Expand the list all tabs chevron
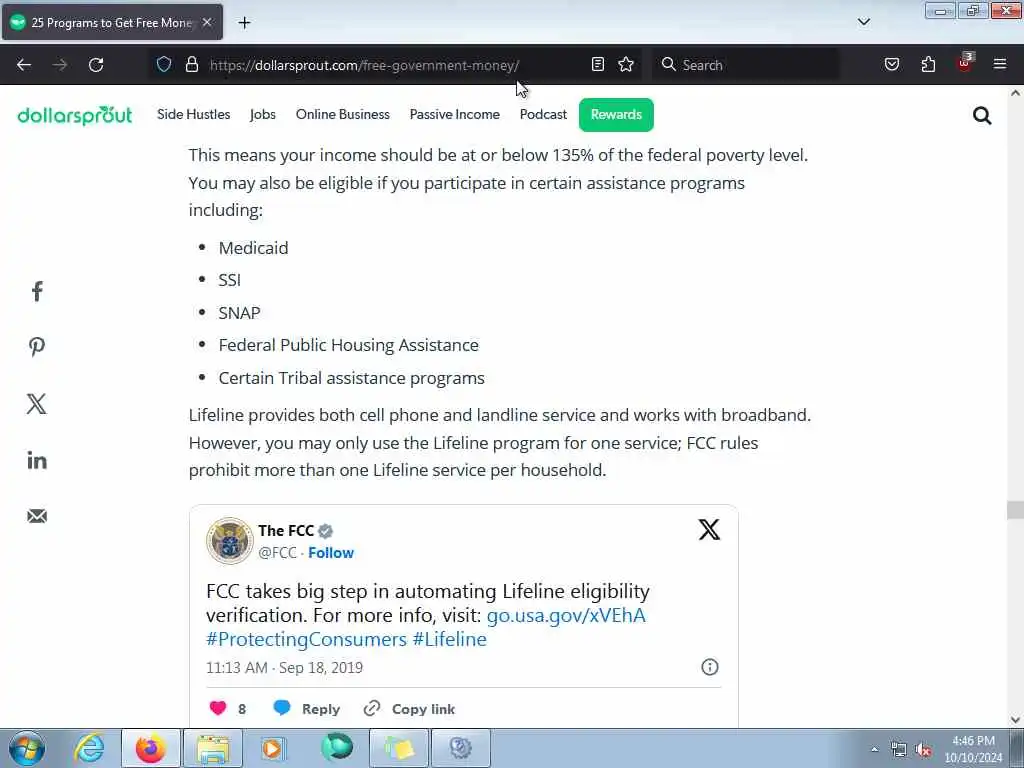This screenshot has height=768, width=1024. pos(863,22)
